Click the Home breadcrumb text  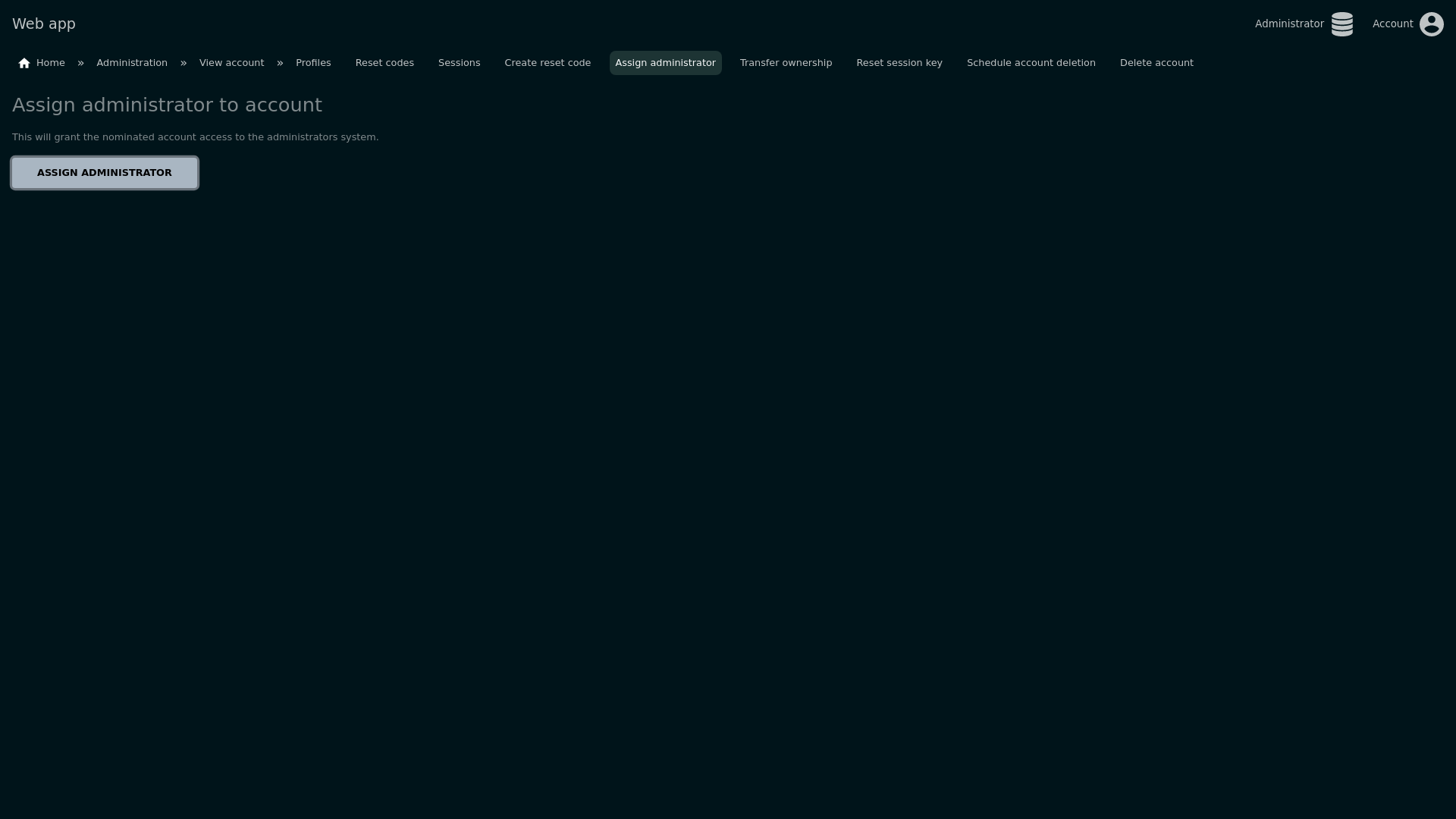point(51,63)
